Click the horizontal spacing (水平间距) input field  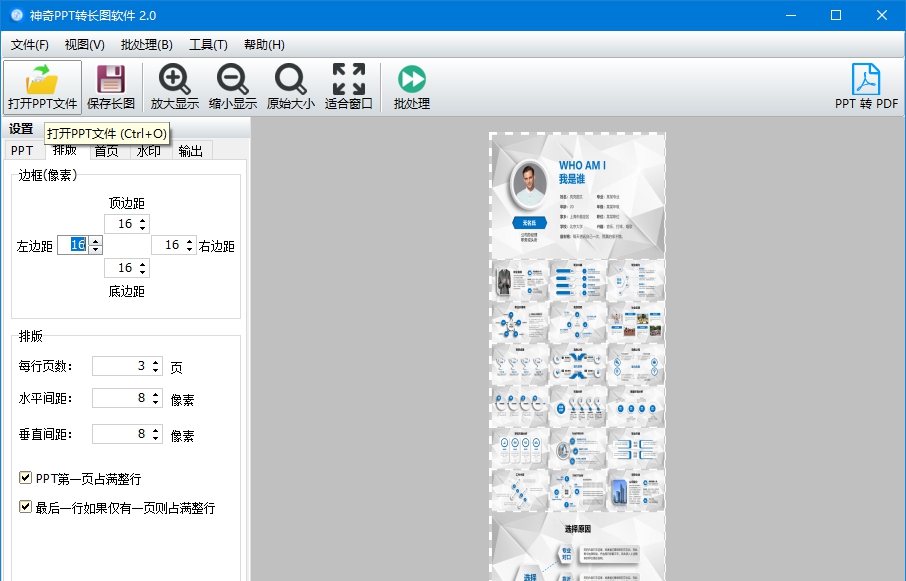click(x=120, y=399)
